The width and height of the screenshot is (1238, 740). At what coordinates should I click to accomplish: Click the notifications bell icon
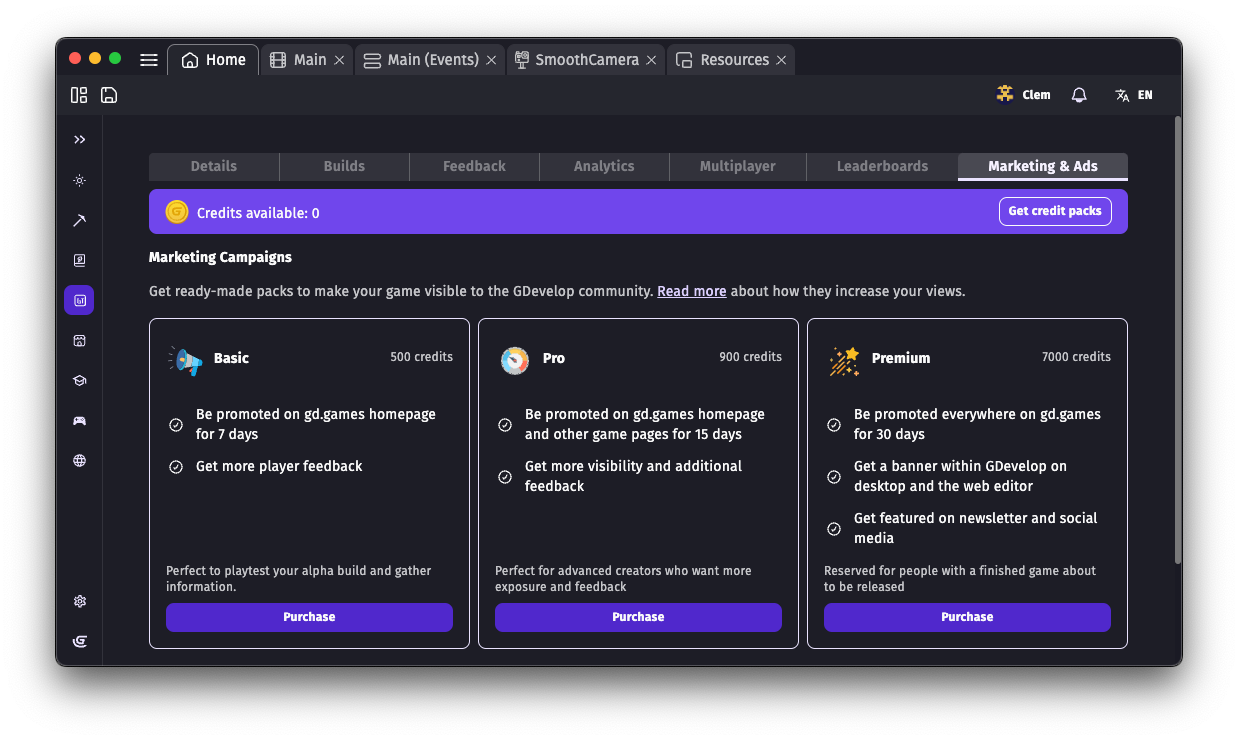(1079, 95)
